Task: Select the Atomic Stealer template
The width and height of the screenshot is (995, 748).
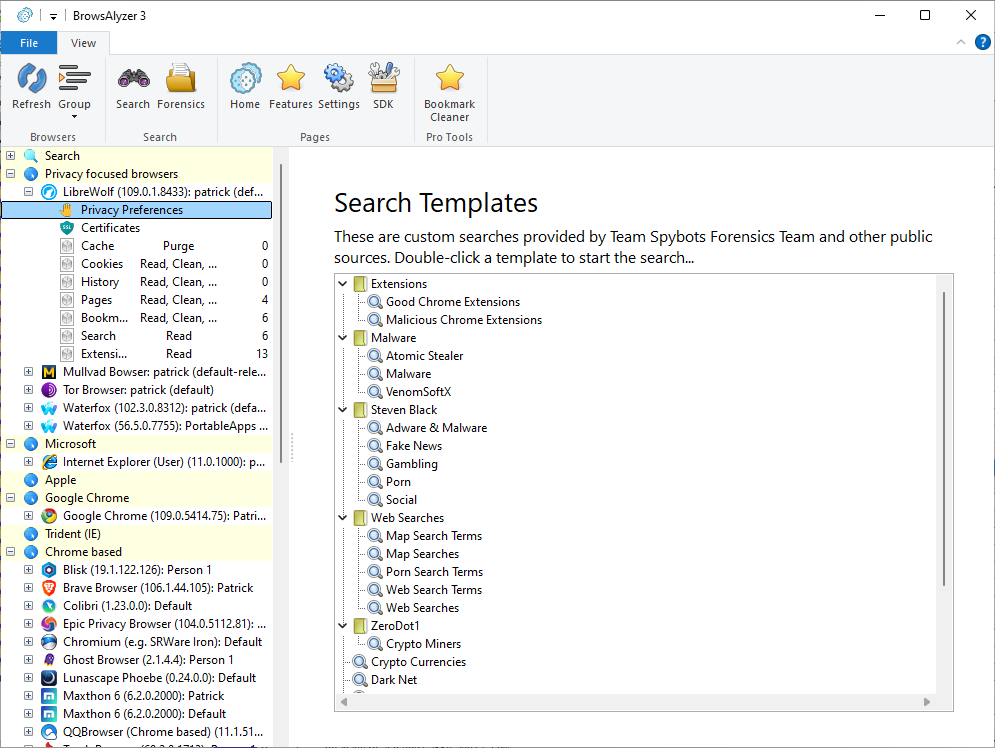Action: click(x=424, y=356)
